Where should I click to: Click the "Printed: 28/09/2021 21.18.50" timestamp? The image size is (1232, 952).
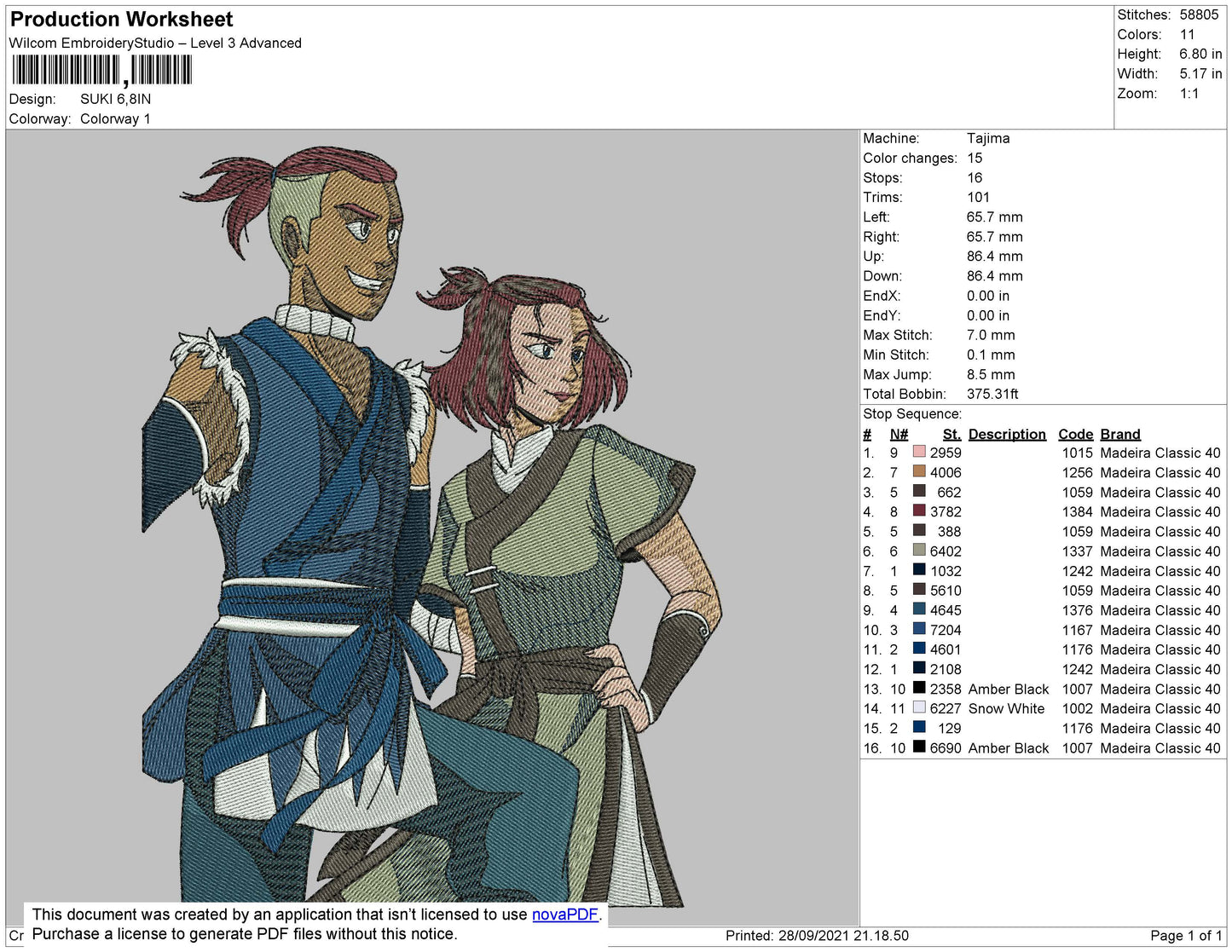point(817,935)
